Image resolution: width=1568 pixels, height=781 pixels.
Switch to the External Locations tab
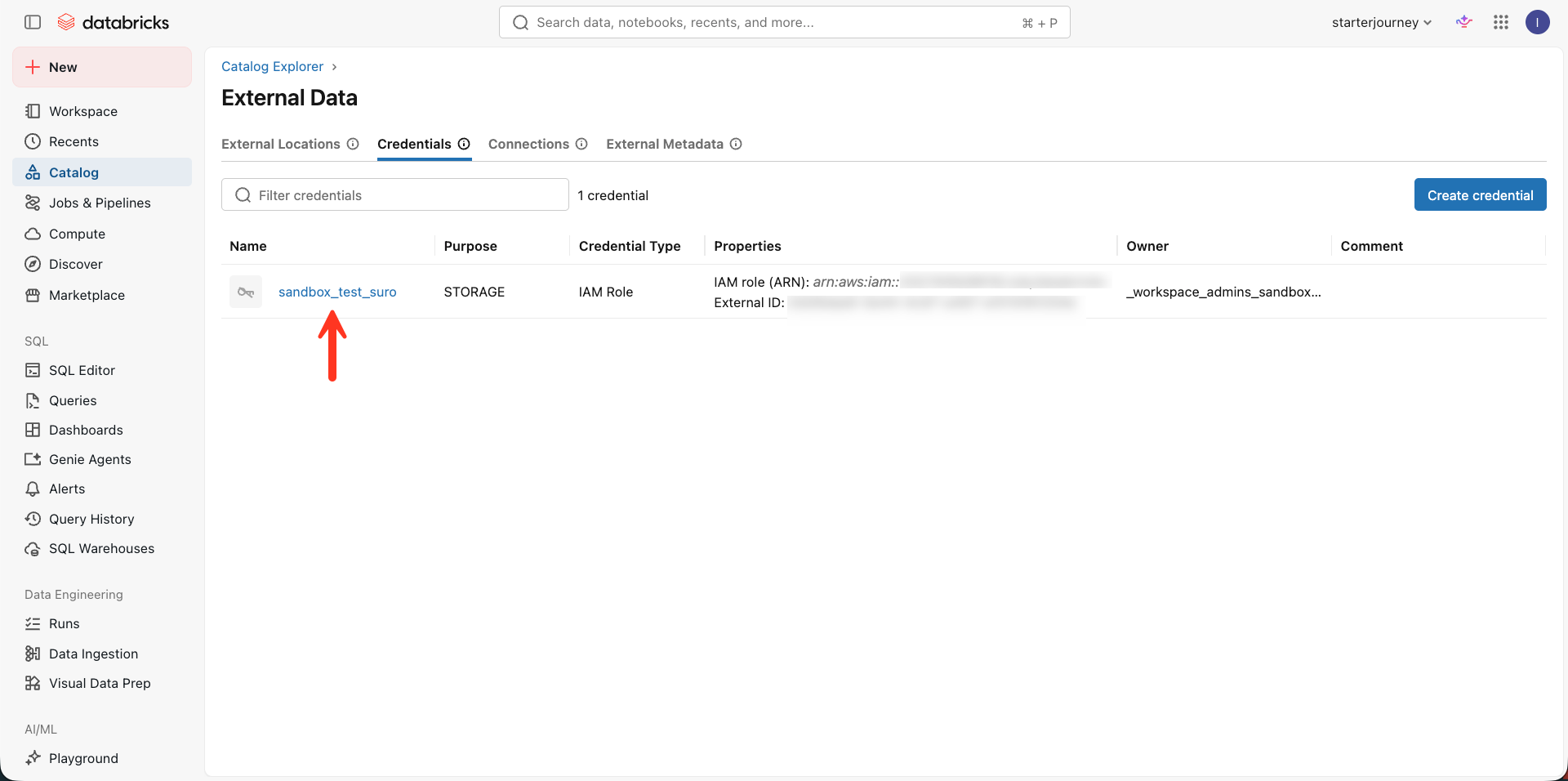281,144
